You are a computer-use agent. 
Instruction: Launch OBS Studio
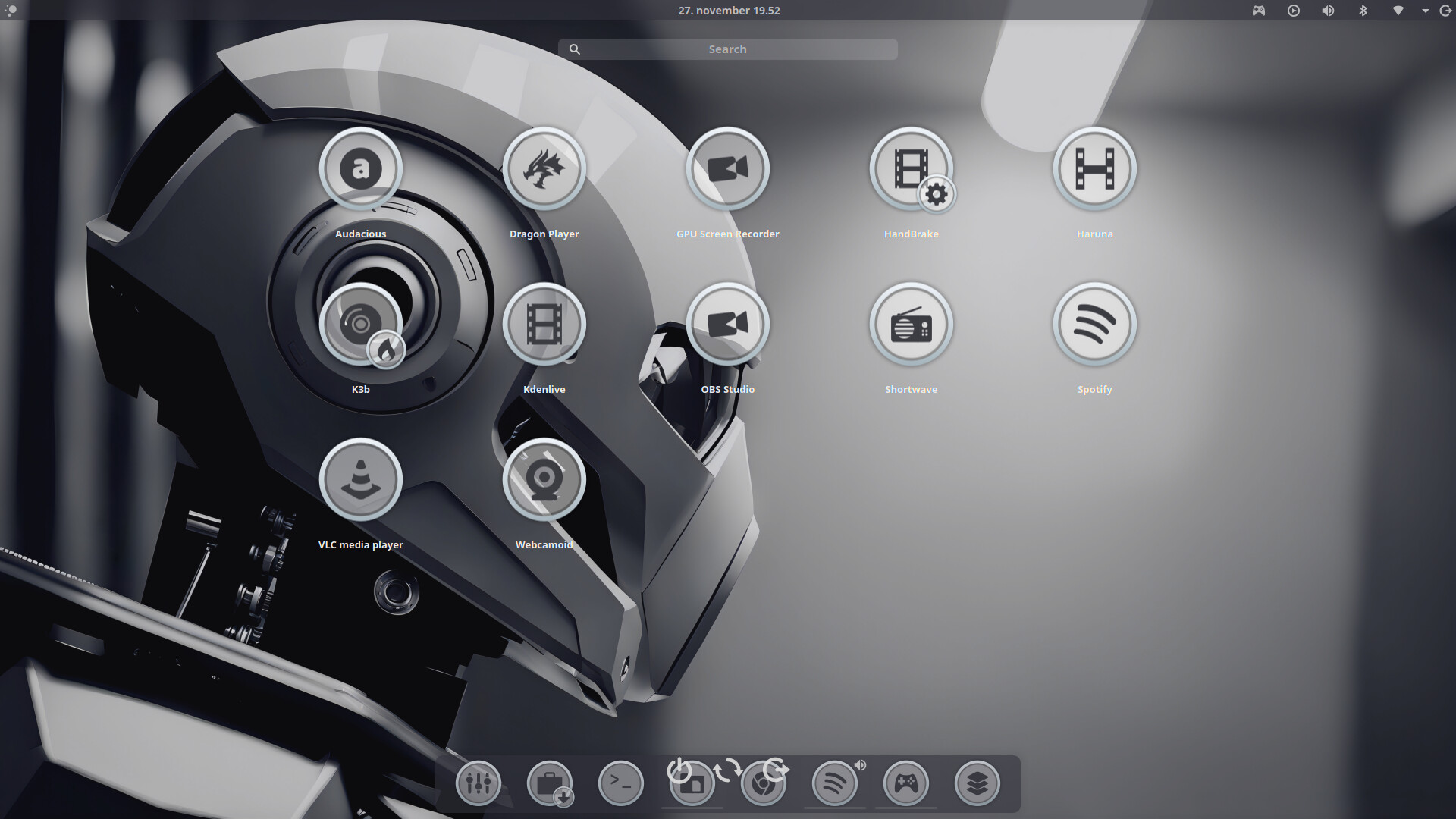[727, 325]
